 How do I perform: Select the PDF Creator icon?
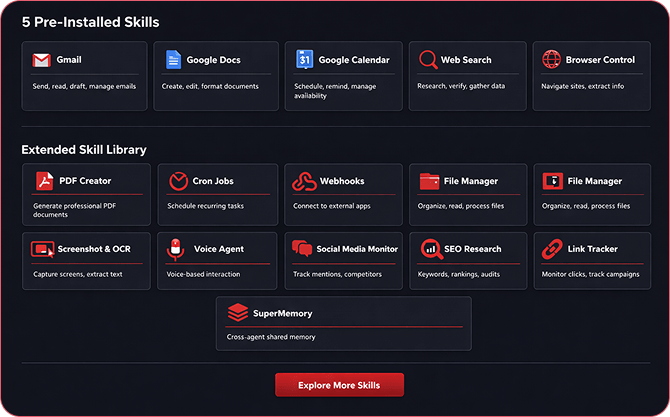point(44,181)
